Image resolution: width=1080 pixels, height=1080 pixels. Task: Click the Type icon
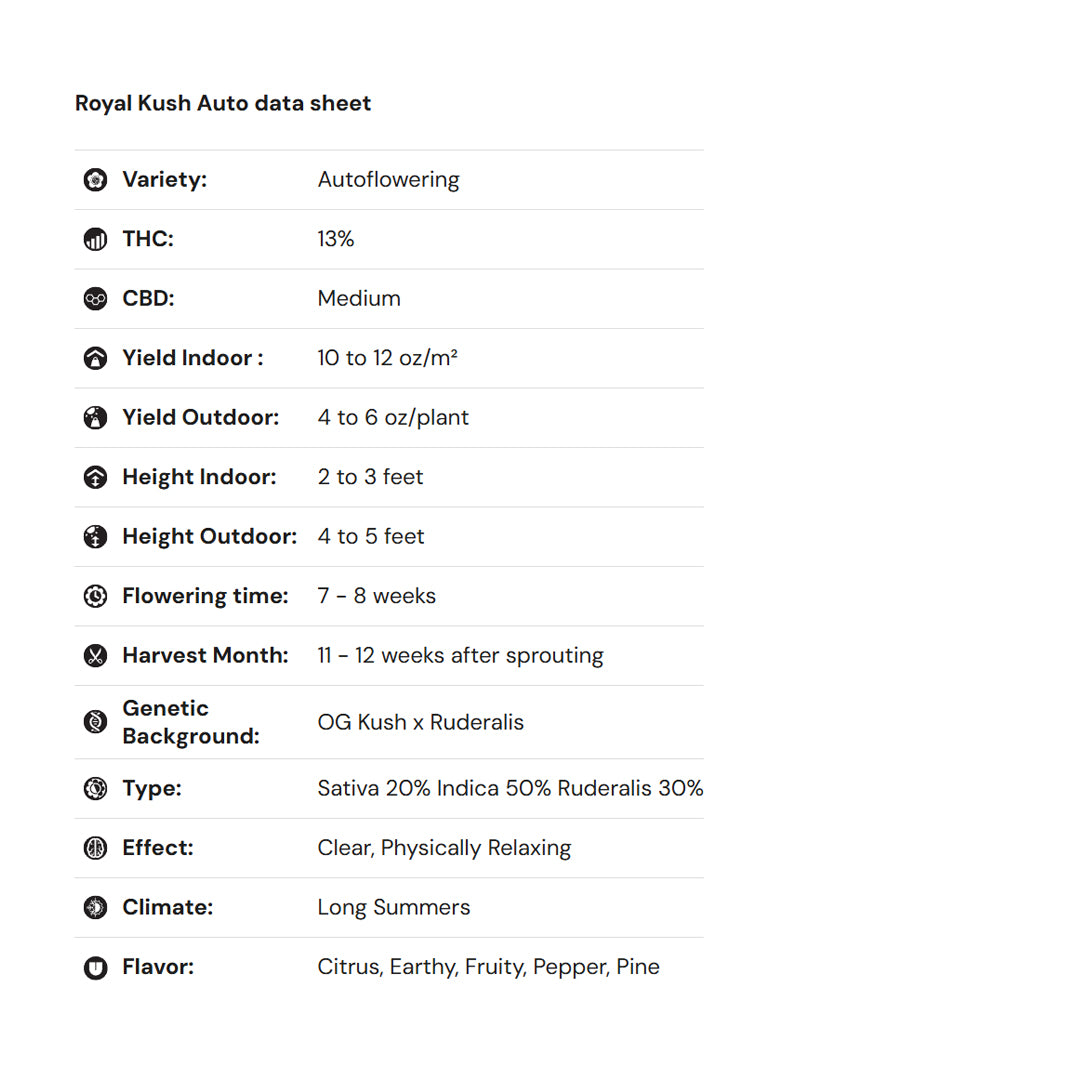pyautogui.click(x=95, y=788)
